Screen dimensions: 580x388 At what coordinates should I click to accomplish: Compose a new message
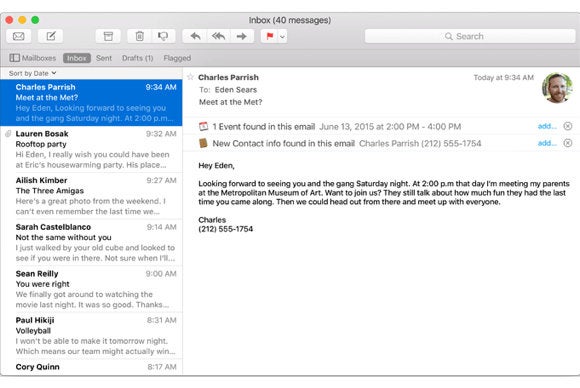coord(51,36)
